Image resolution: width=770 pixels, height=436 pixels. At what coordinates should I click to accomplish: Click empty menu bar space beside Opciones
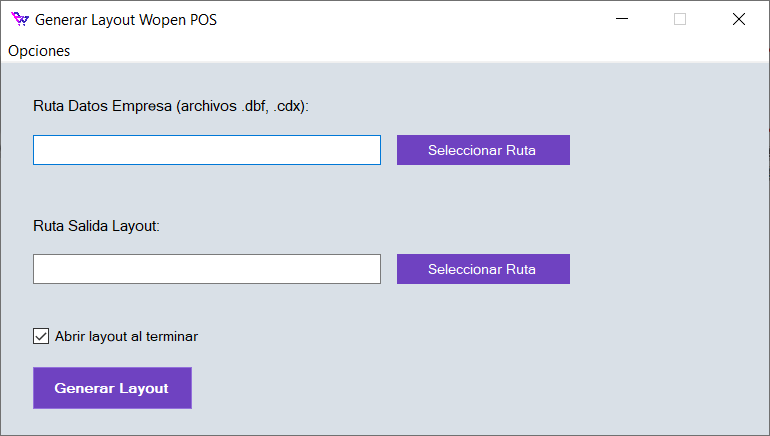point(400,51)
